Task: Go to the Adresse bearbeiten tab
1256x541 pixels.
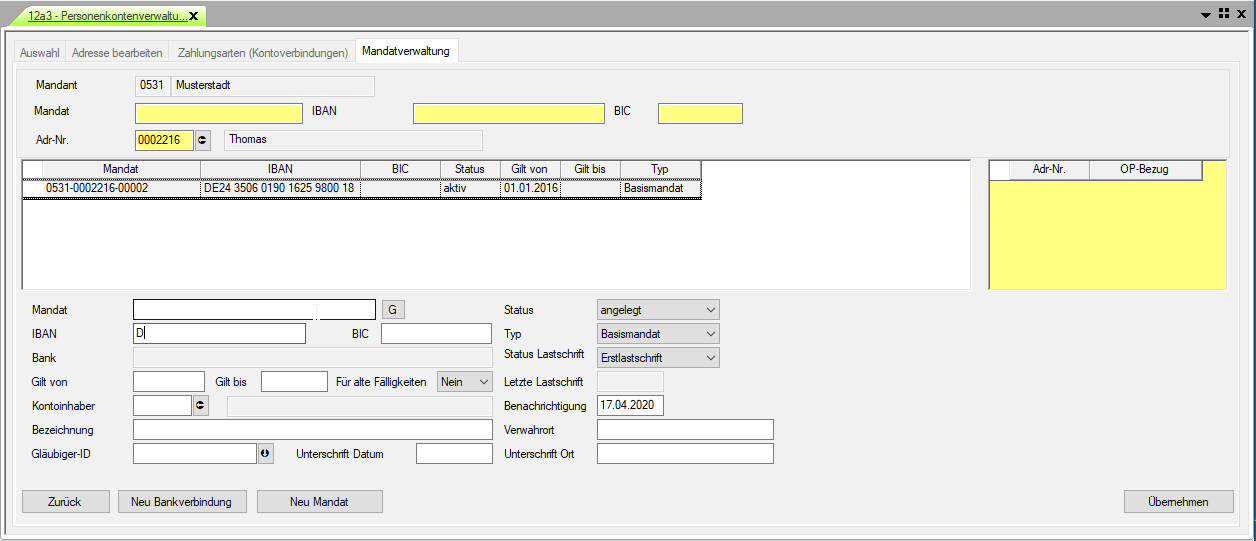Action: coord(117,52)
